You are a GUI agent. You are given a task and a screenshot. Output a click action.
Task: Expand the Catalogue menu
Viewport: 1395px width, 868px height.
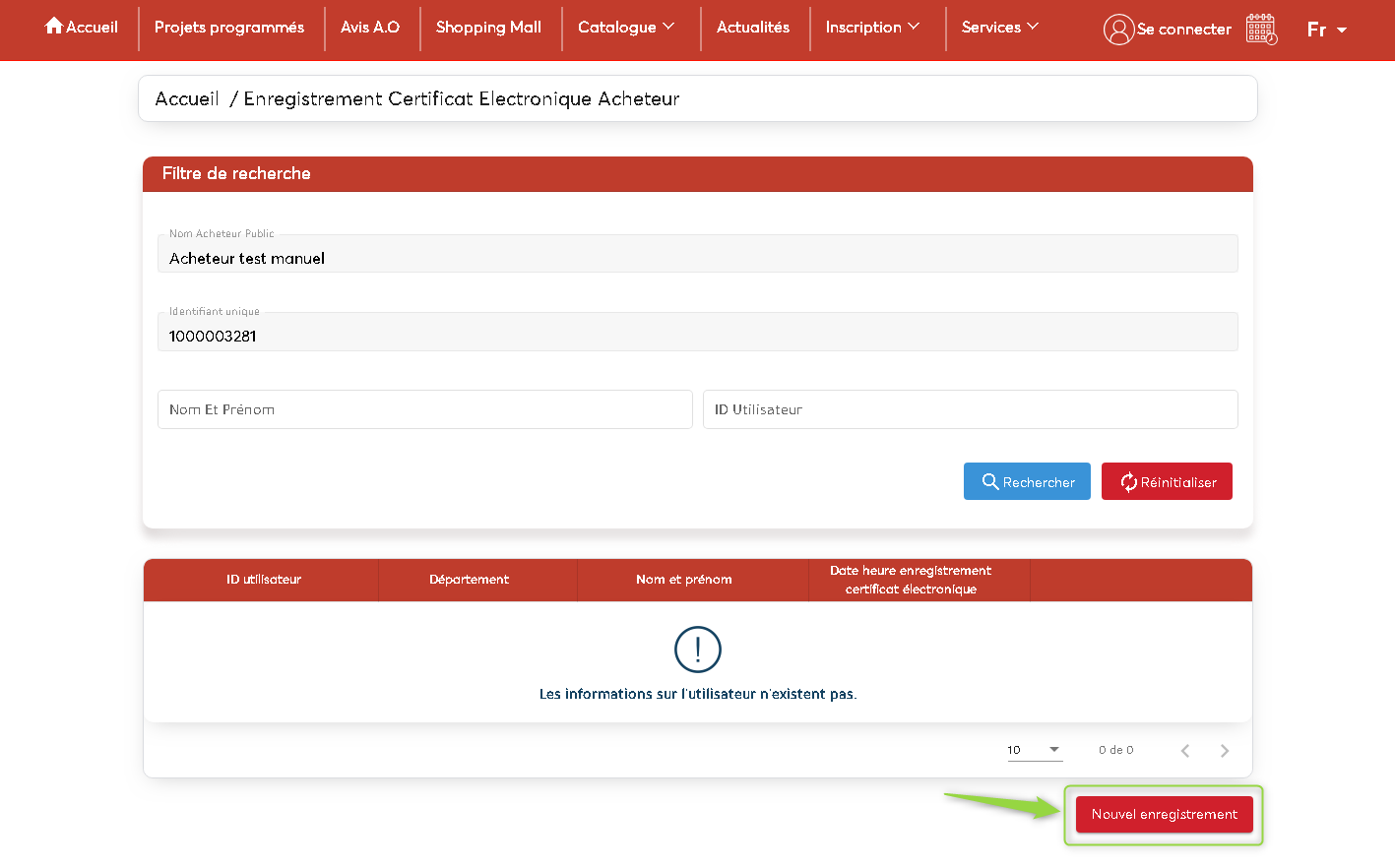(x=626, y=27)
